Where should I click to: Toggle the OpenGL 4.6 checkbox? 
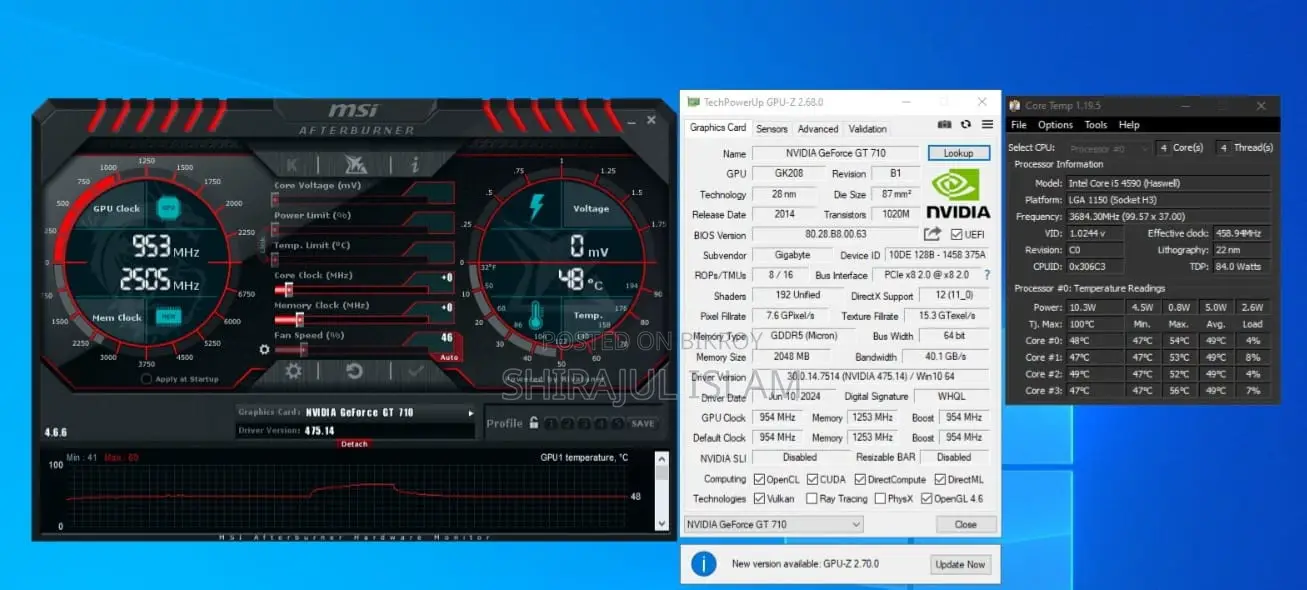[x=927, y=498]
